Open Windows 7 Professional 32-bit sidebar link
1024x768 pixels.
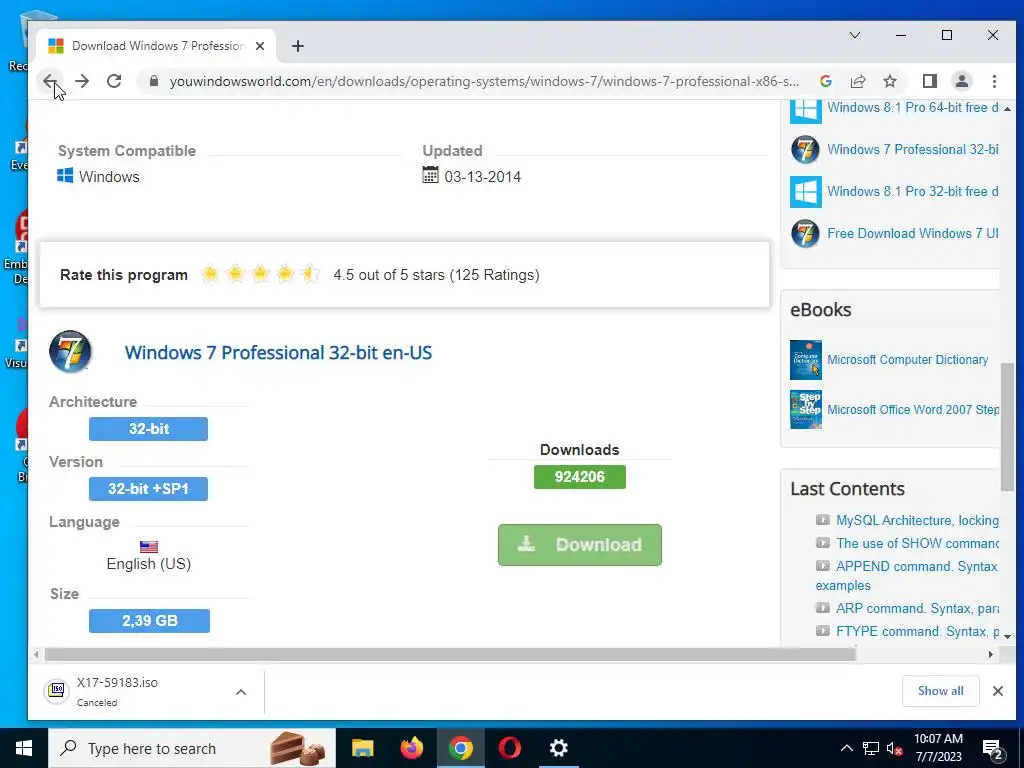[x=912, y=149]
